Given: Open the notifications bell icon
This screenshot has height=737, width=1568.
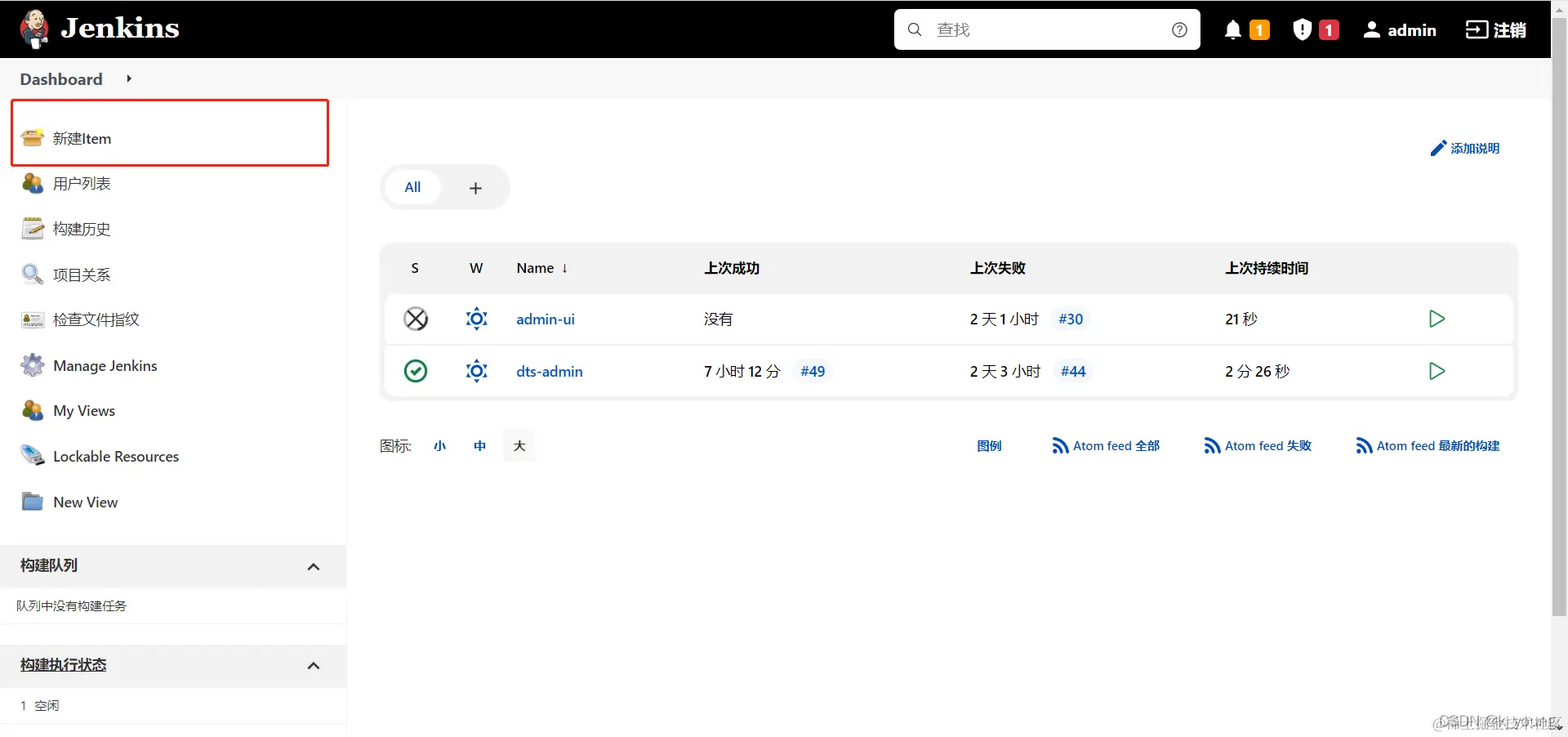Looking at the screenshot, I should click(x=1233, y=30).
